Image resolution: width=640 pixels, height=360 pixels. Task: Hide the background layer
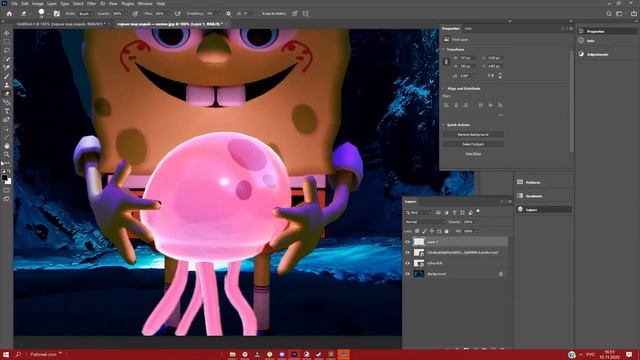tap(407, 274)
